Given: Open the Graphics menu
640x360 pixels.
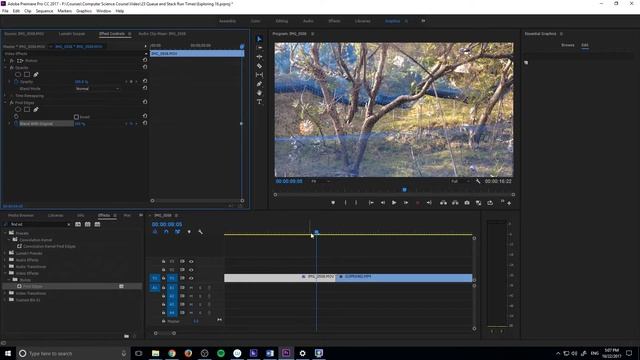Looking at the screenshot, I should pos(84,11).
